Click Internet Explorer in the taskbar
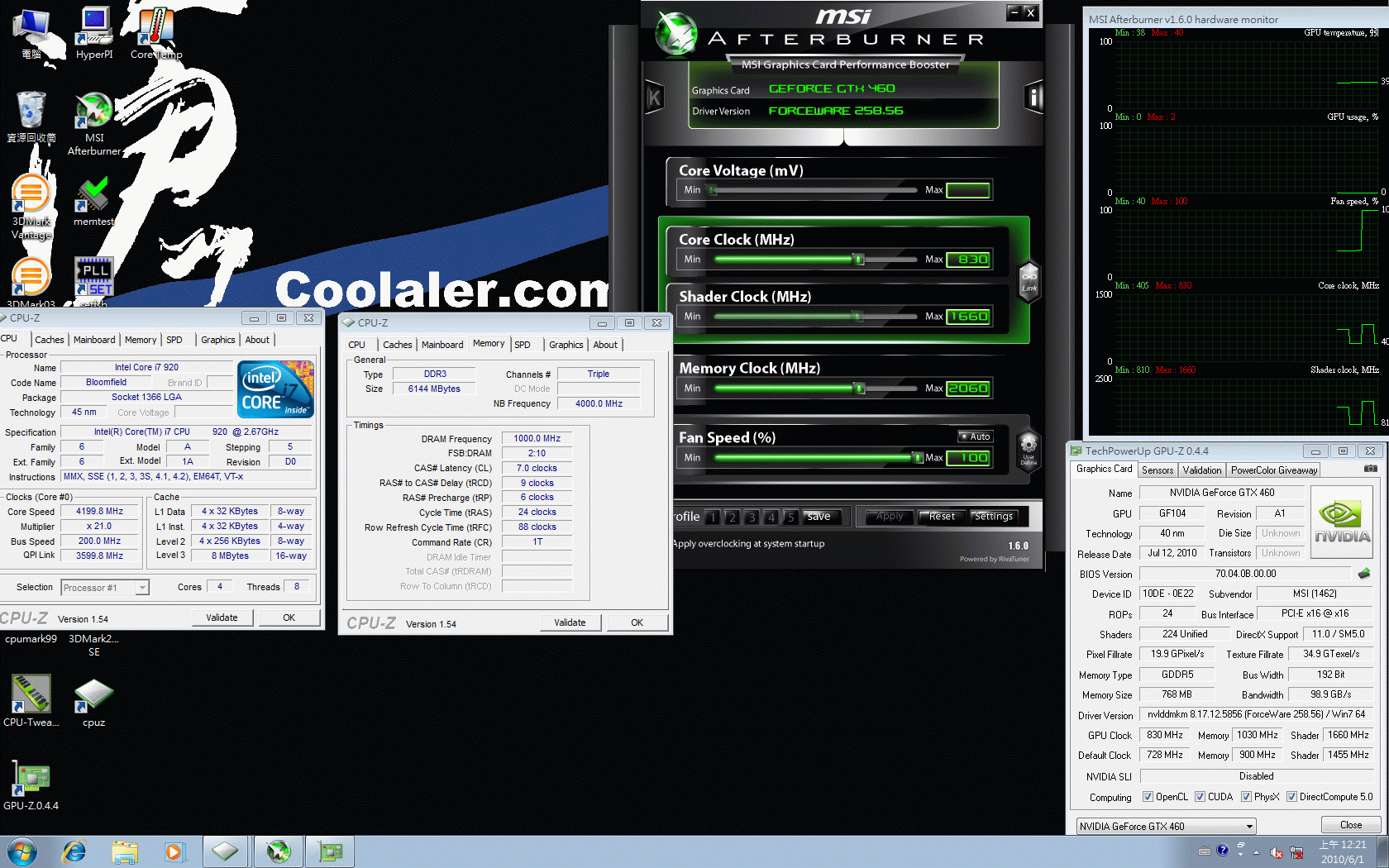This screenshot has height=868, width=1389. tap(74, 851)
